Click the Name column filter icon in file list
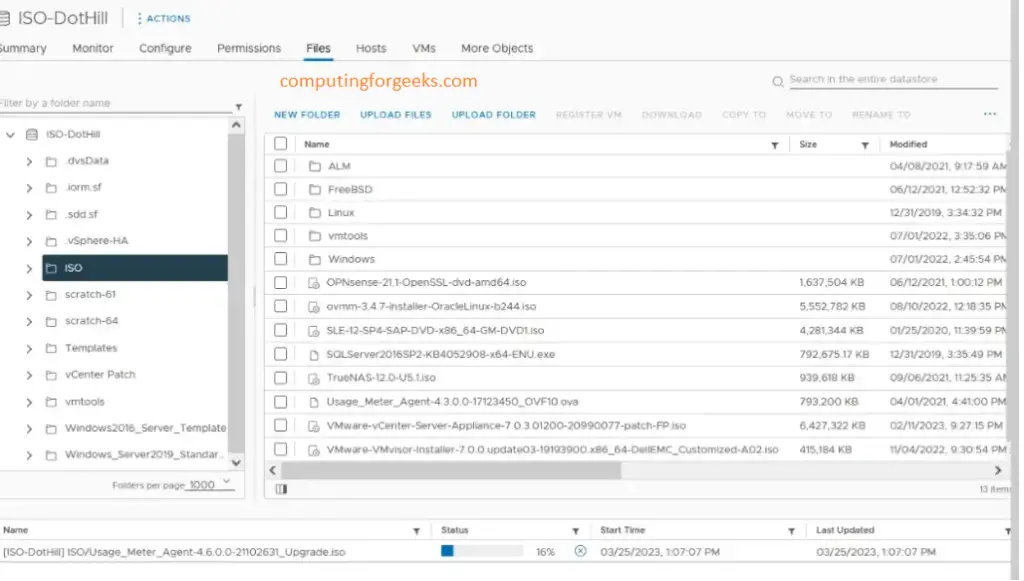This screenshot has width=1024, height=581. tap(775, 145)
